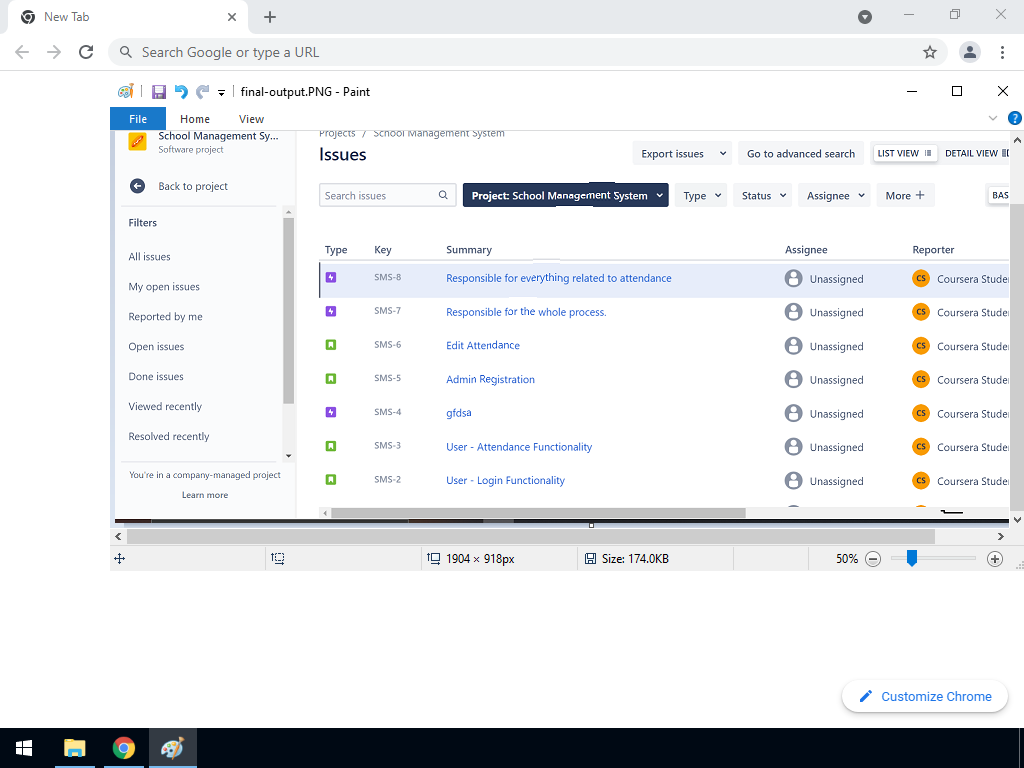Click the Chrome address bar
The width and height of the screenshot is (1024, 768).
[528, 52]
